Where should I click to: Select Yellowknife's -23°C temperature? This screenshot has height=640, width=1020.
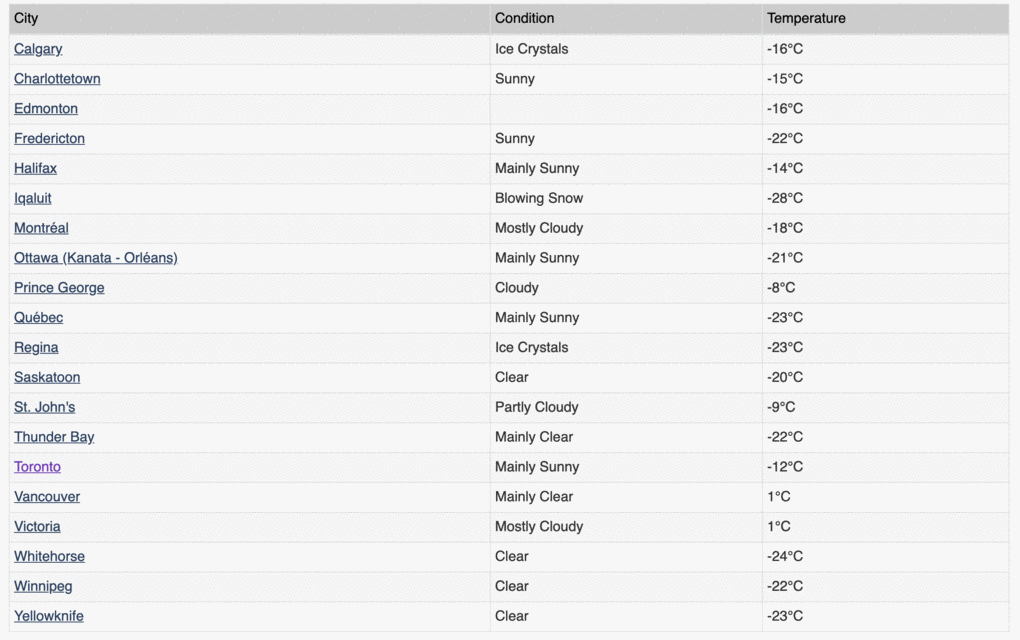pos(785,617)
